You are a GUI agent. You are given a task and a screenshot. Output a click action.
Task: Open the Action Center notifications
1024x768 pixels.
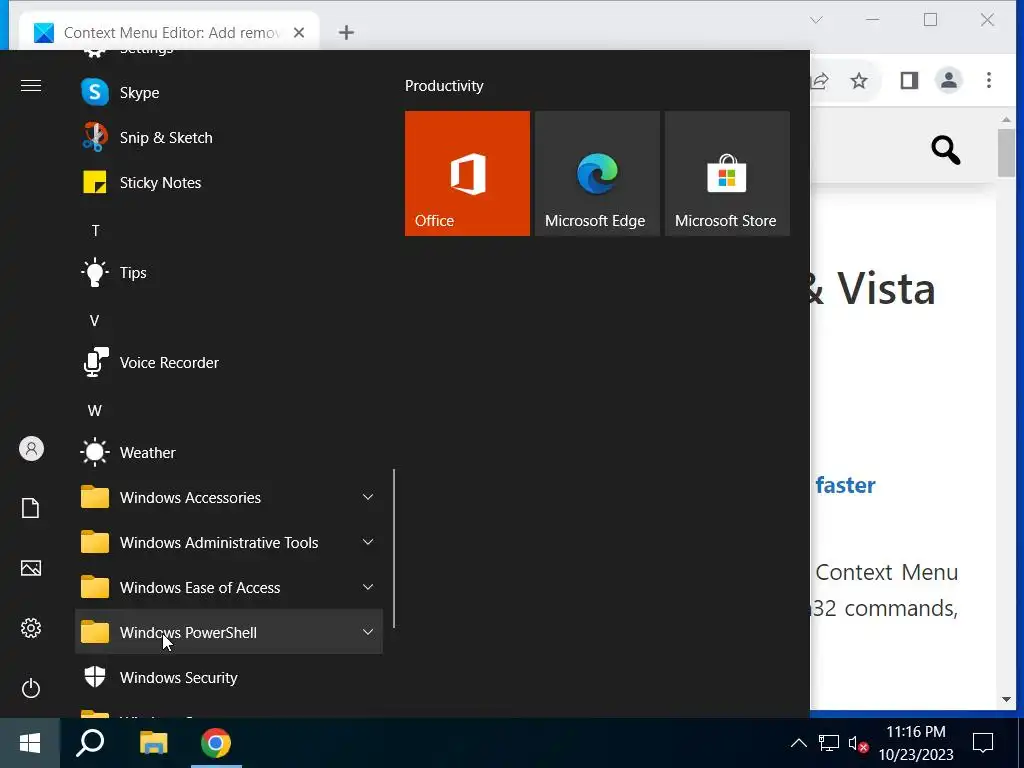983,743
